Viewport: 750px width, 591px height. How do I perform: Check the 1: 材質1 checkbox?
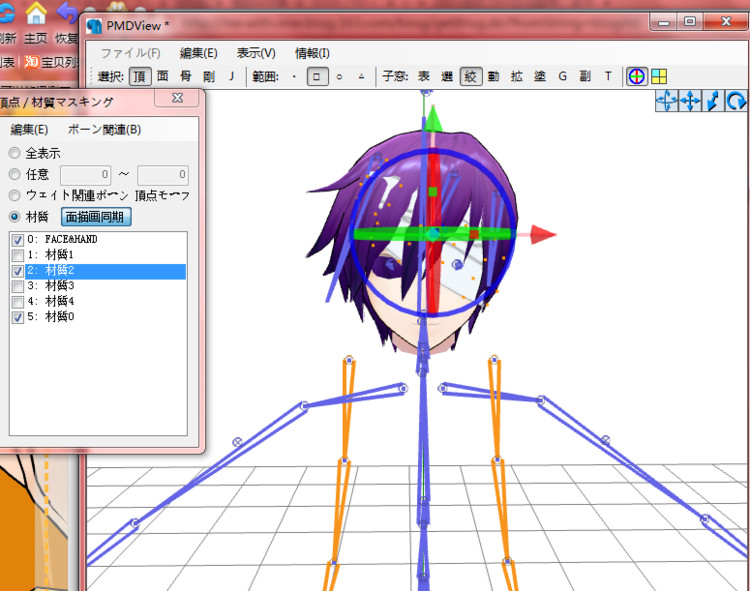tap(18, 255)
